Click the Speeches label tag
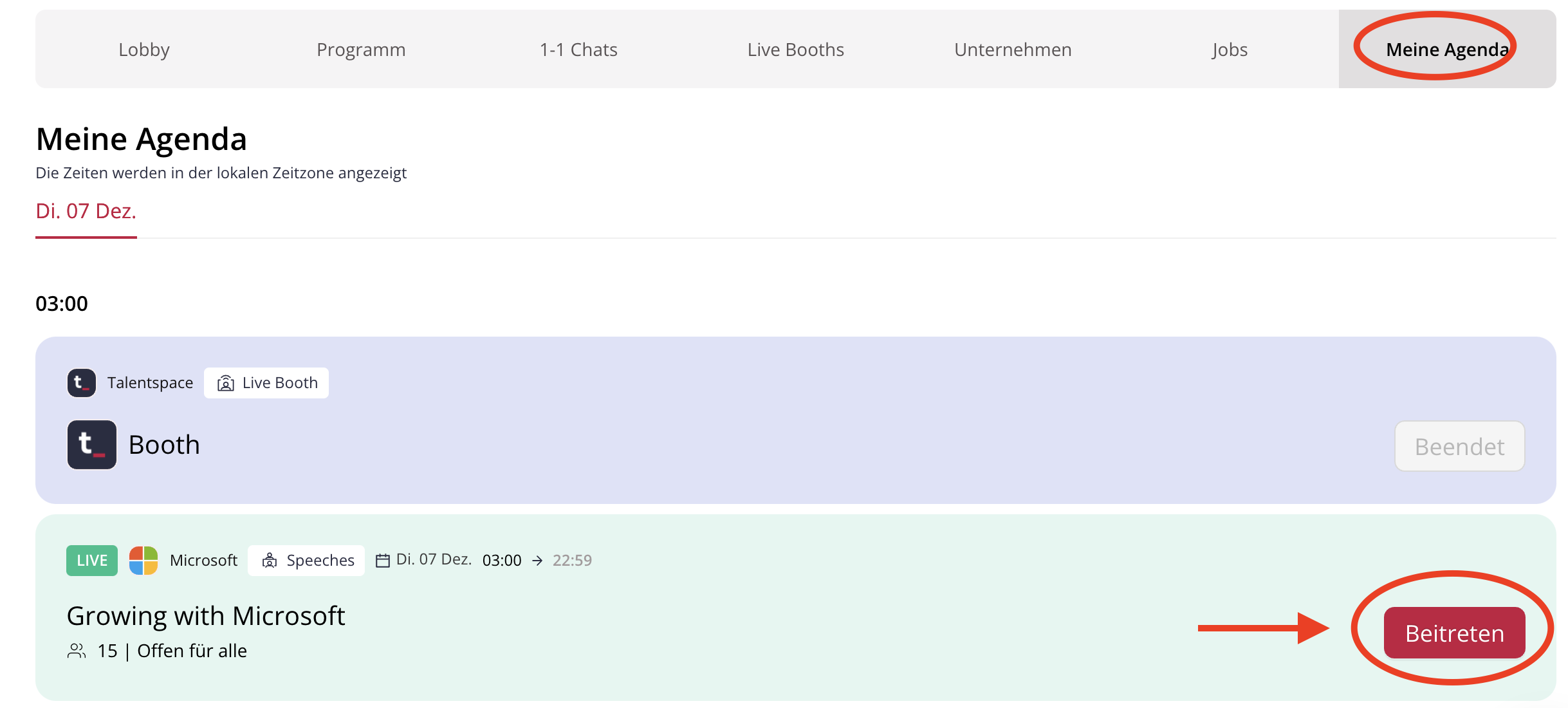The image size is (1568, 708). (x=306, y=561)
